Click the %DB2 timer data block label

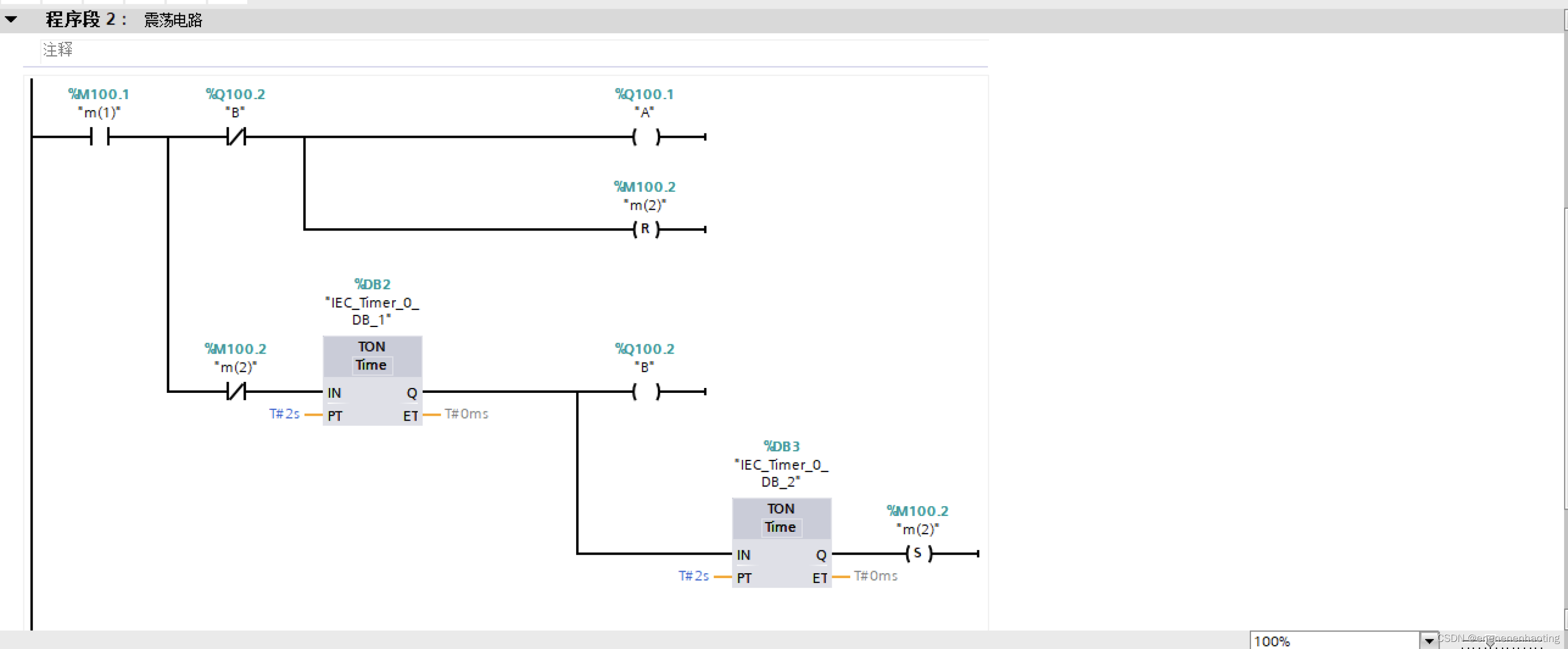click(x=373, y=284)
